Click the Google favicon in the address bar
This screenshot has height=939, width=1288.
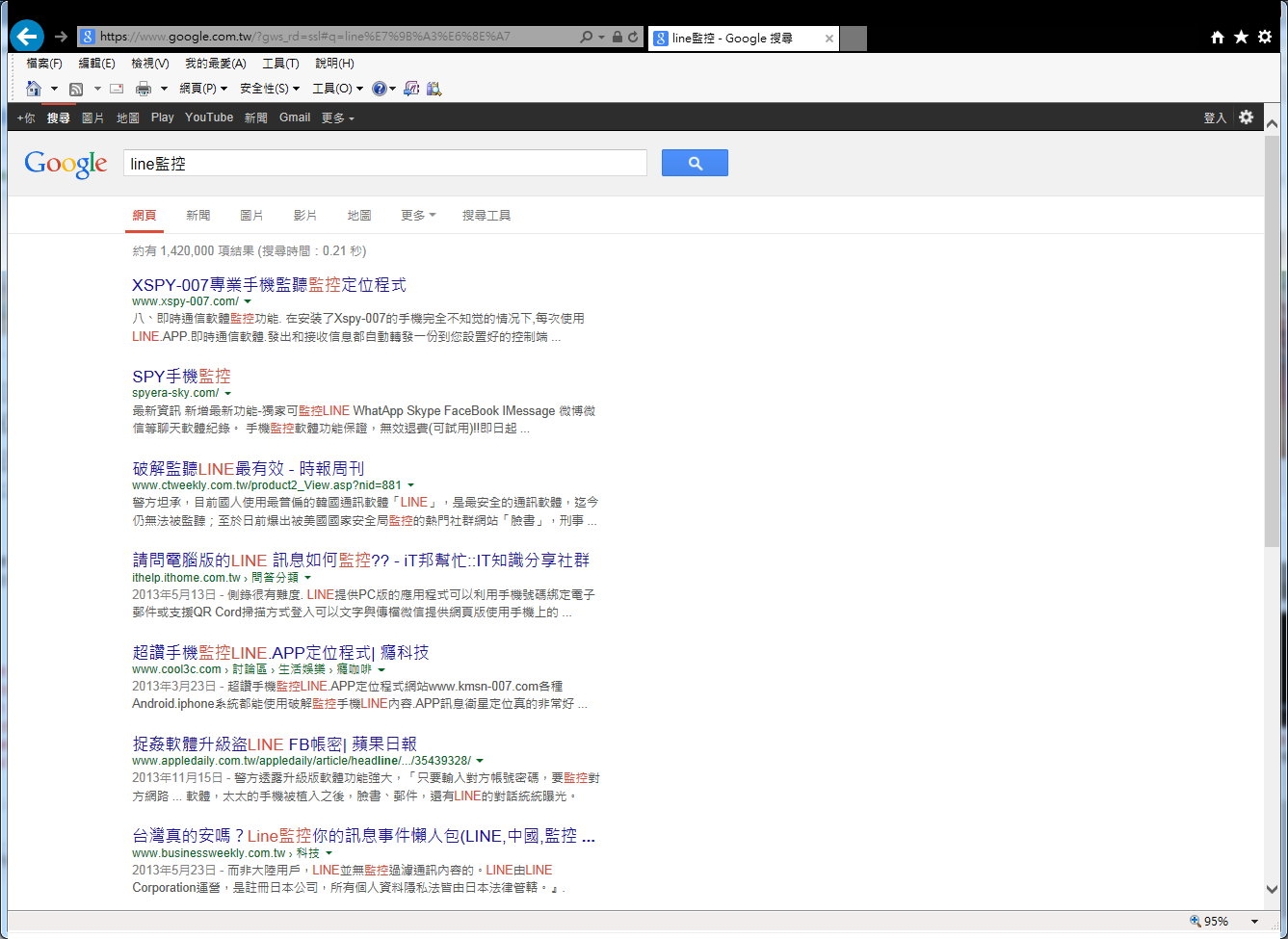[88, 38]
